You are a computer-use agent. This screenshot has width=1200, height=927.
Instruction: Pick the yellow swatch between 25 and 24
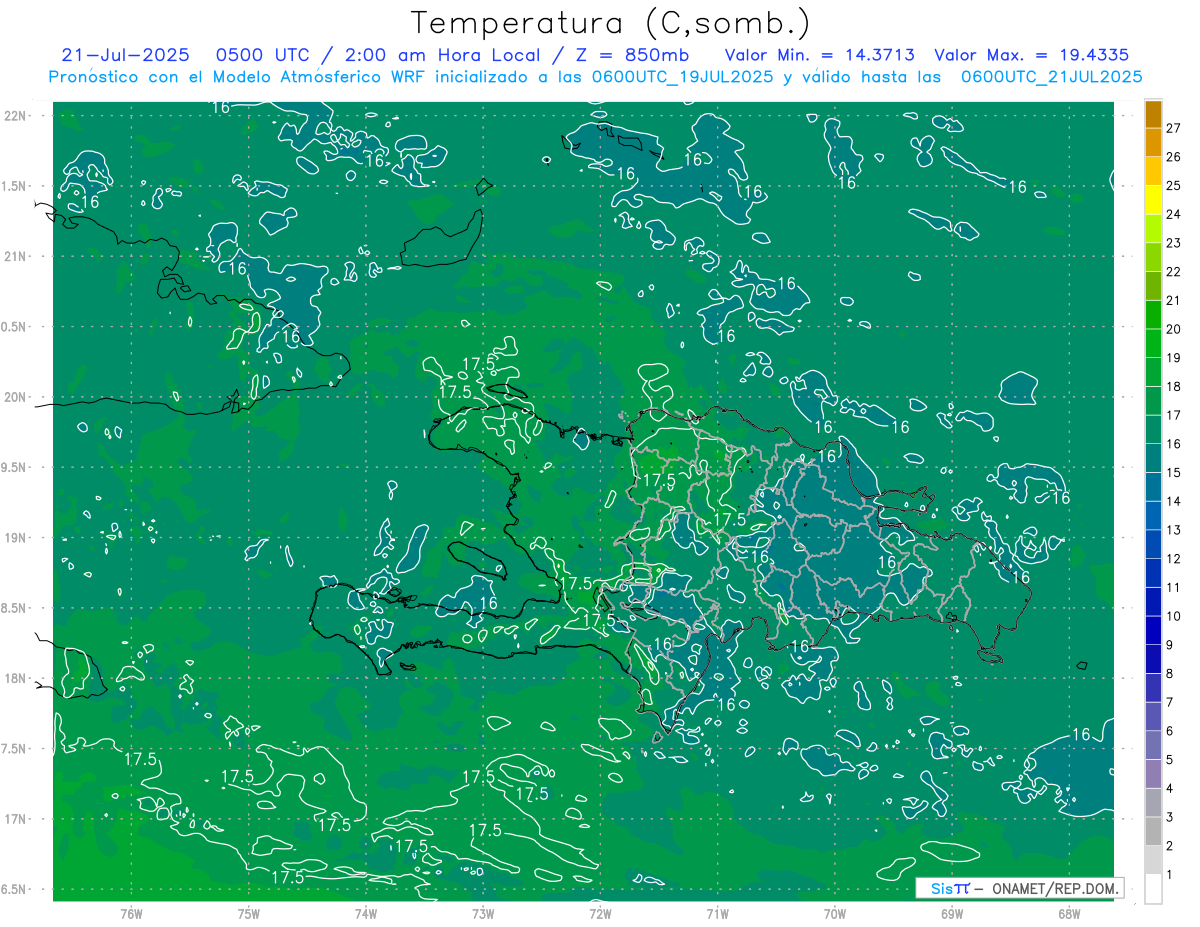(x=1153, y=200)
